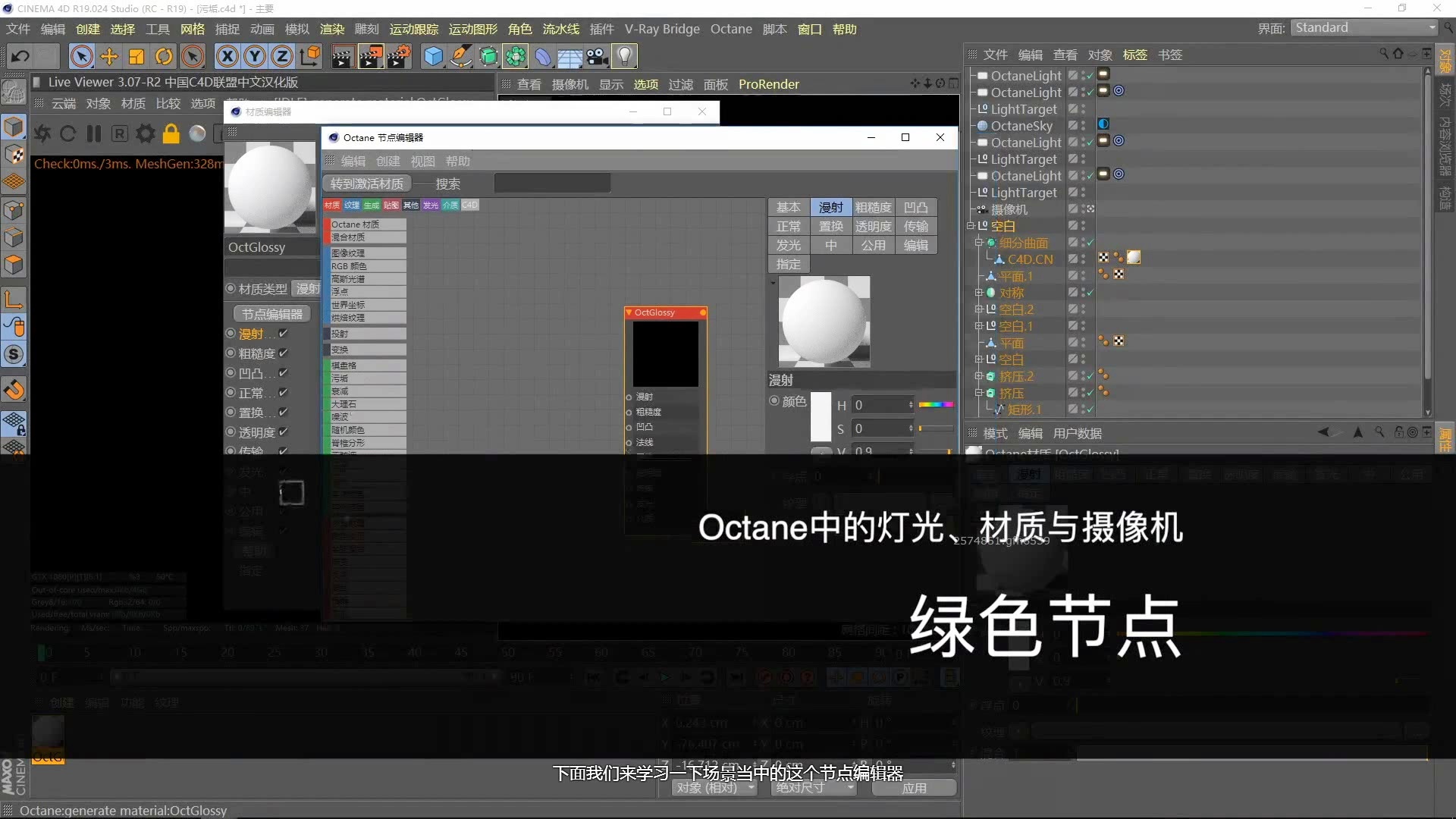This screenshot has height=819, width=1456.
Task: Open the 界面 Standard layout dropdown
Action: 1364,28
